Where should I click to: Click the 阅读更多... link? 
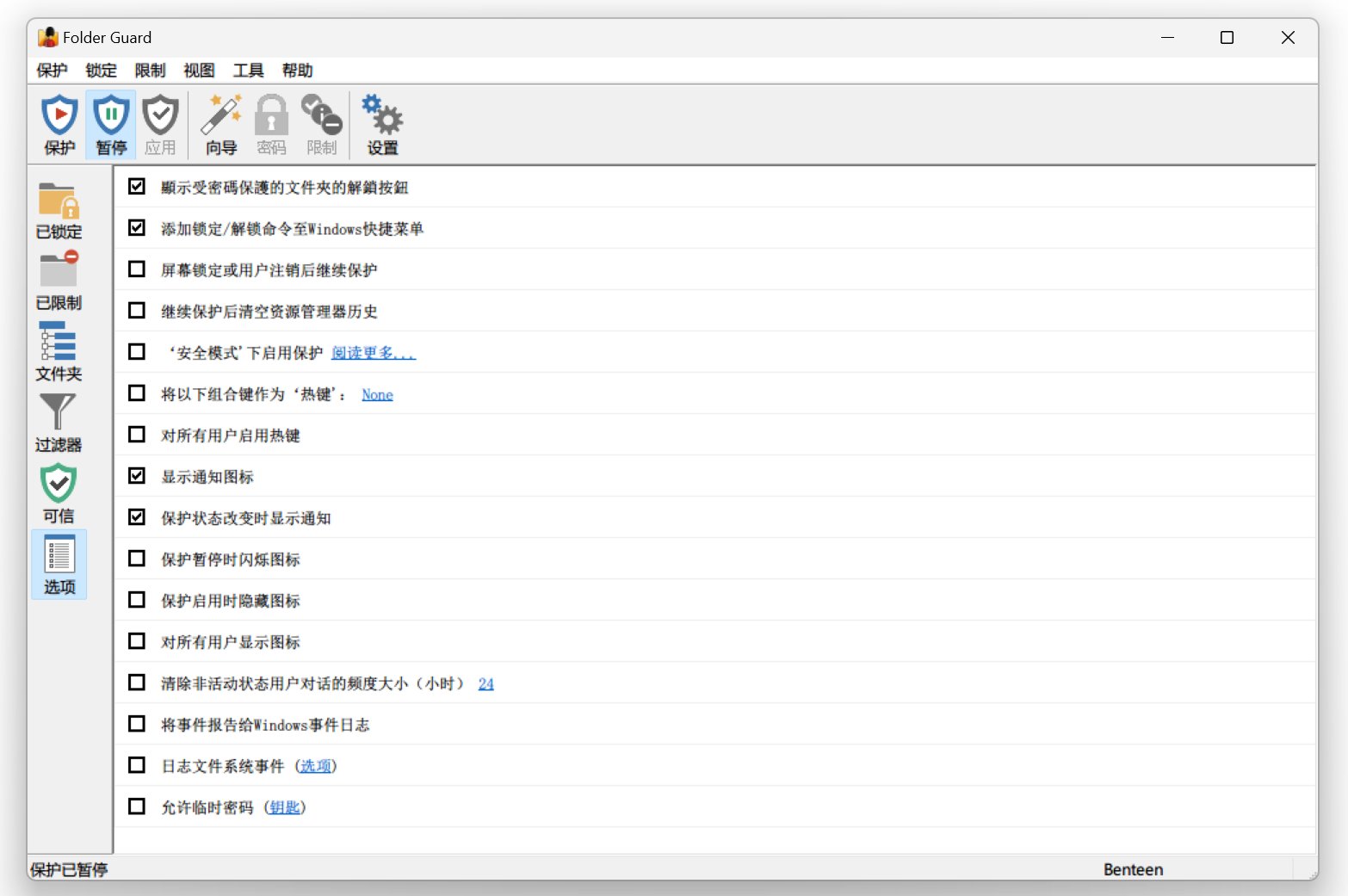click(374, 353)
